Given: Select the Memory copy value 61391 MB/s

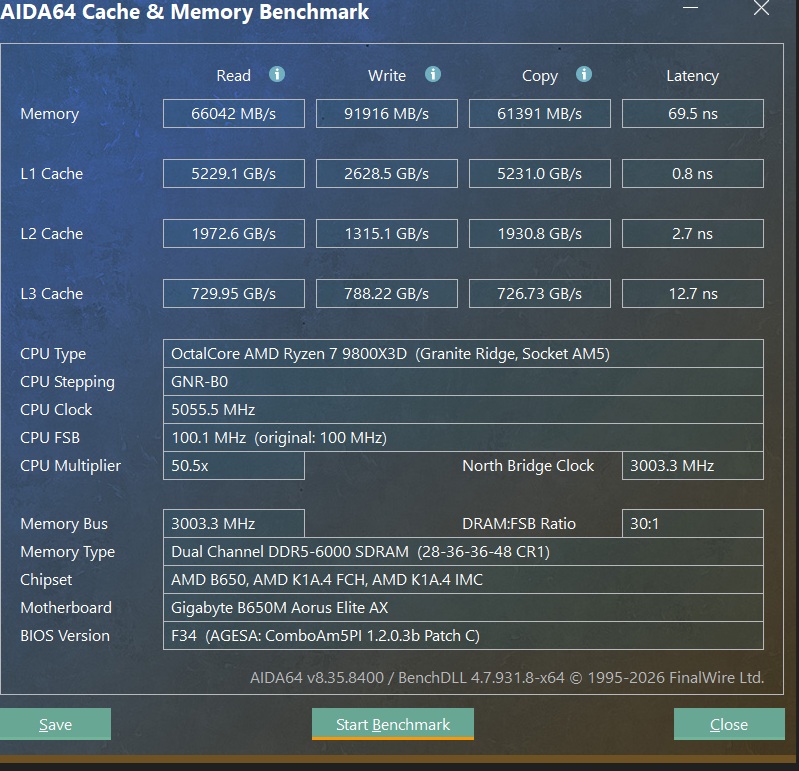Looking at the screenshot, I should coord(540,114).
